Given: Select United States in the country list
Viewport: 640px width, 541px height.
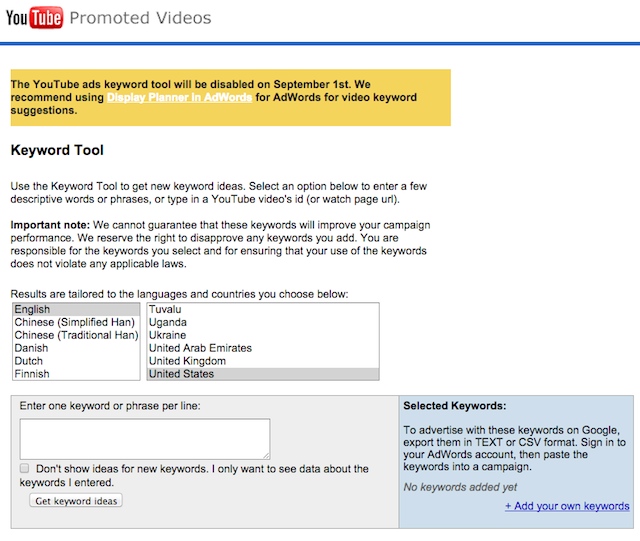Looking at the screenshot, I should [263, 374].
